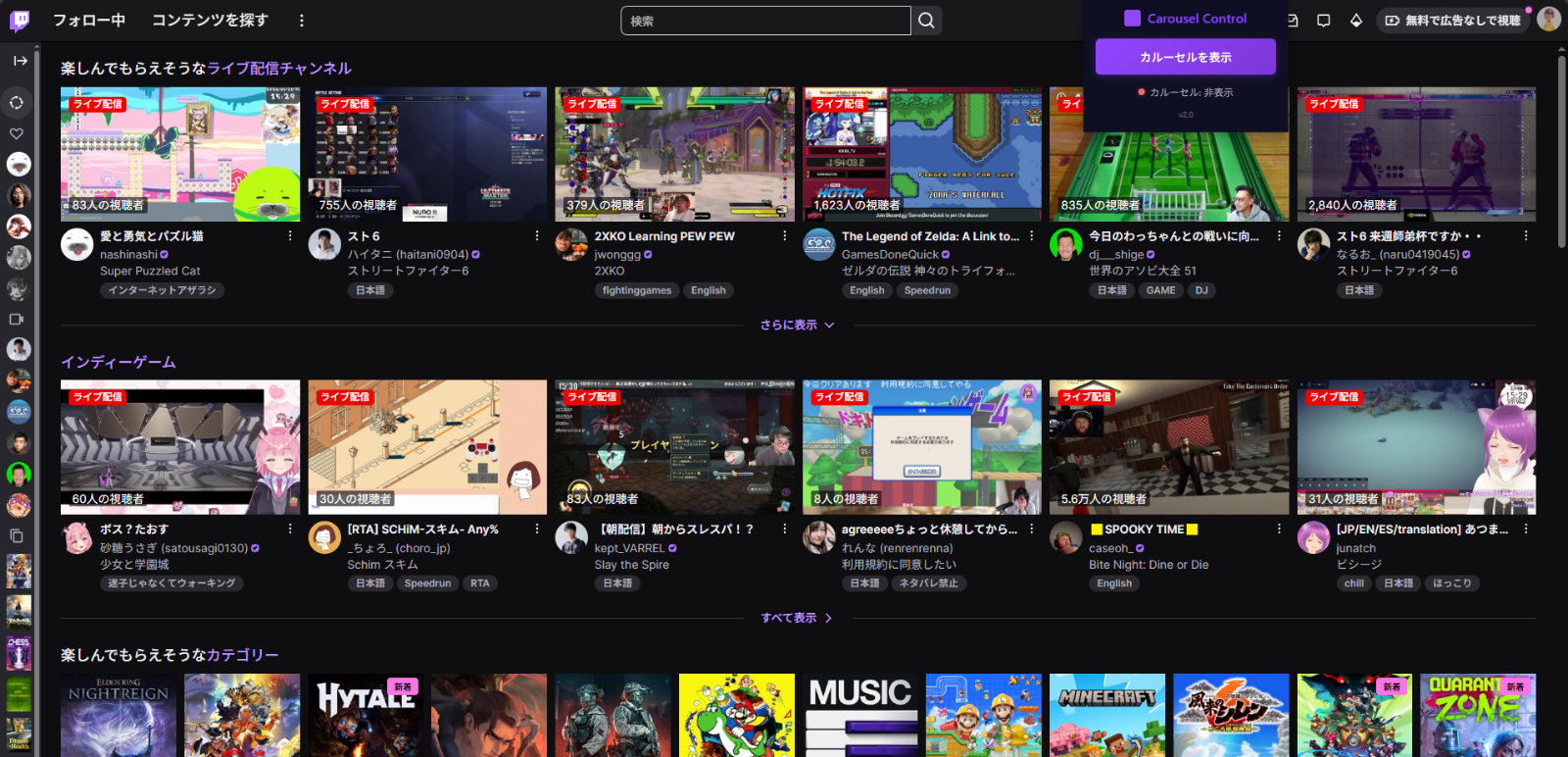Open options menu for 今日のわっちゃん stream

tap(1279, 236)
